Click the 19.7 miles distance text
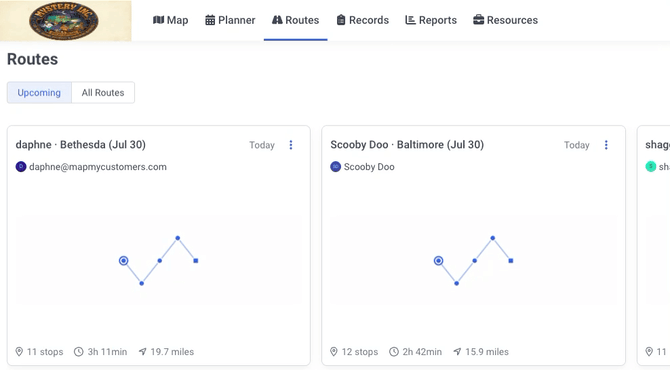Viewport: 670px width, 370px height. coord(172,352)
